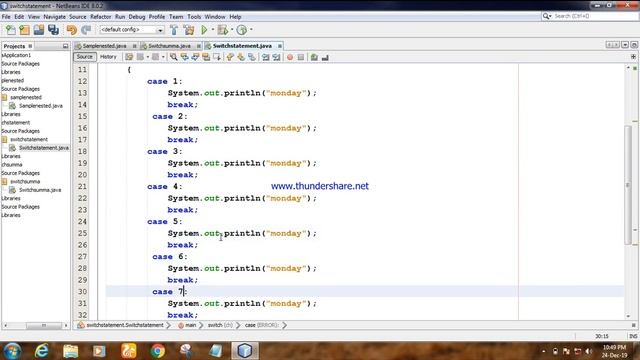Screen dimensions: 640x360
Task: Minimize the Projects panel
Action: point(65,46)
